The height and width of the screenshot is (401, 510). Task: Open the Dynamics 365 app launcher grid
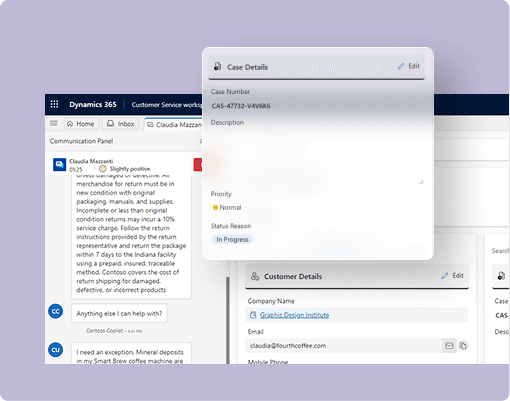tap(54, 104)
